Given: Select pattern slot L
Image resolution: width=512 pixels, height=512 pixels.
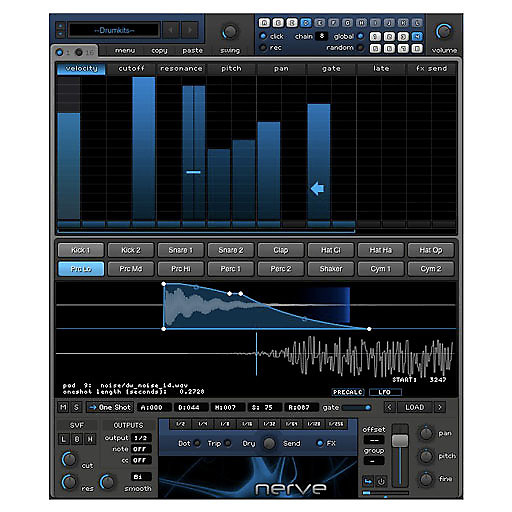Looking at the screenshot, I should point(417,23).
